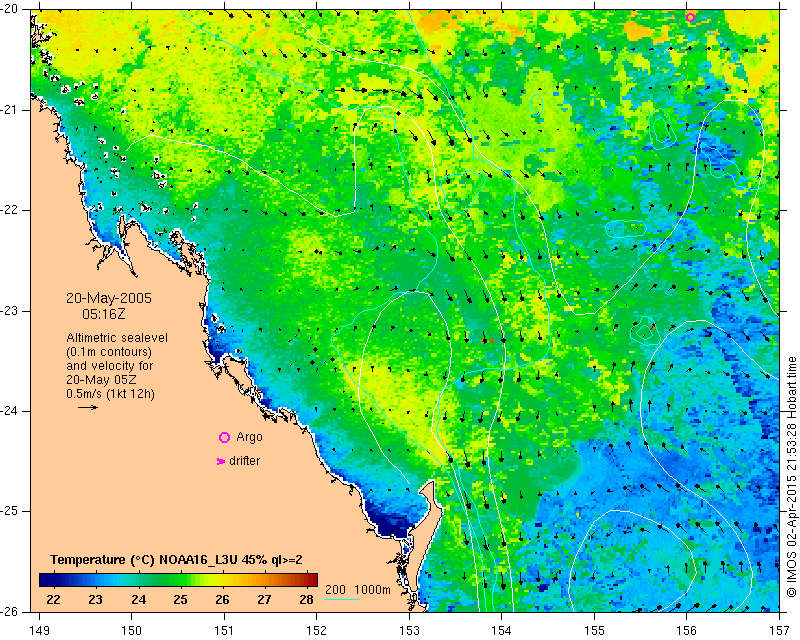Screen dimensions: 800x640
Task: Click the longitude axis label 155
Action: [594, 631]
